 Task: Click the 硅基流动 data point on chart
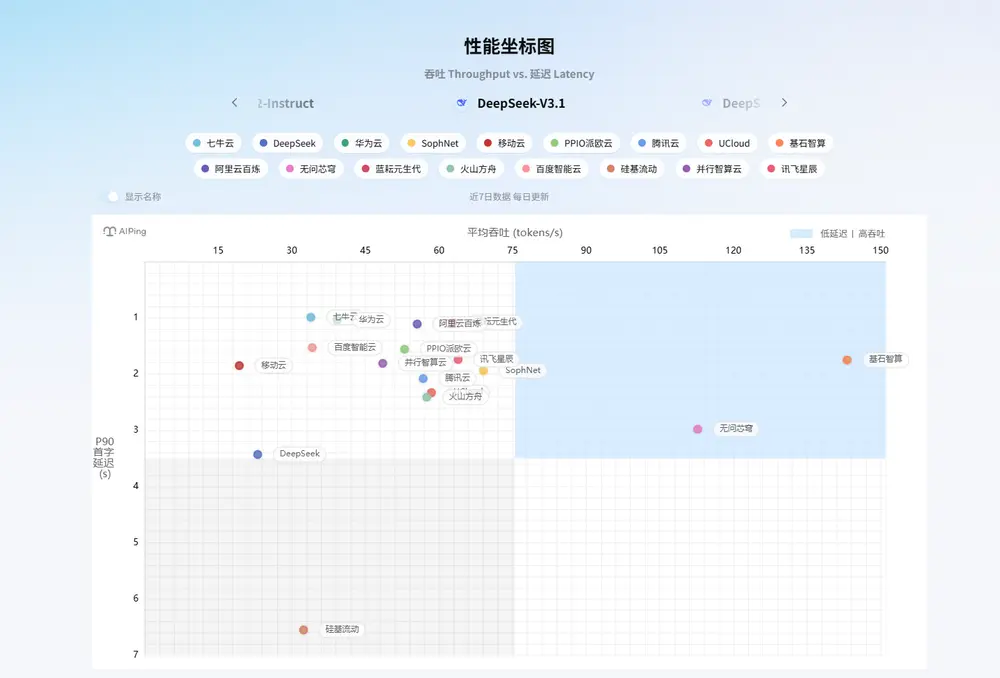(304, 630)
